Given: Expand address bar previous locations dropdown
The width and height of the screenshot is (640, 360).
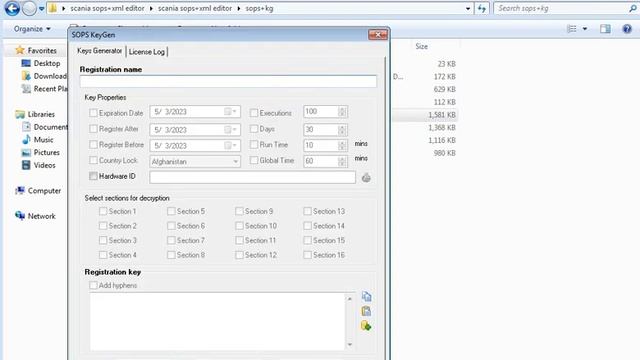Looking at the screenshot, I should coord(468,9).
